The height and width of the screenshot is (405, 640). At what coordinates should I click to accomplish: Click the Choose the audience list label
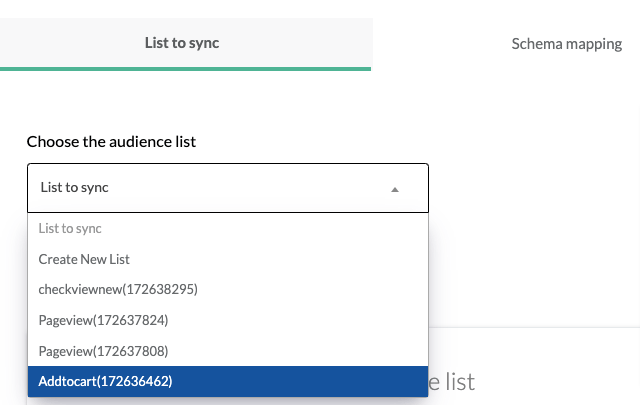click(111, 142)
